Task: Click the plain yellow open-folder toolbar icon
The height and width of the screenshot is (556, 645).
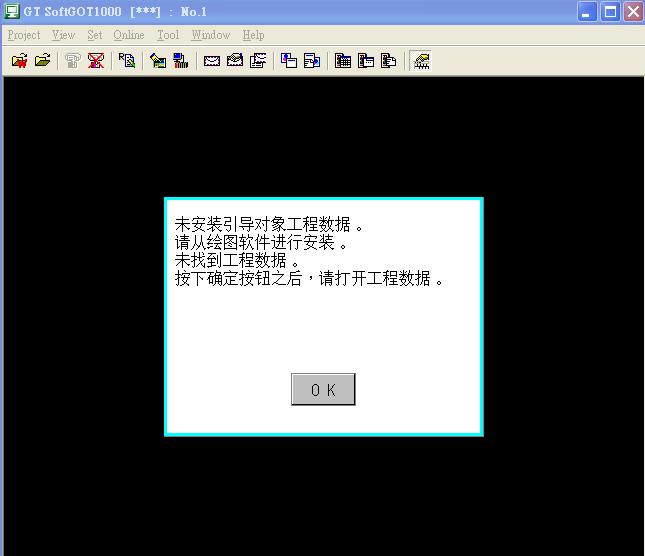Action: 42,61
